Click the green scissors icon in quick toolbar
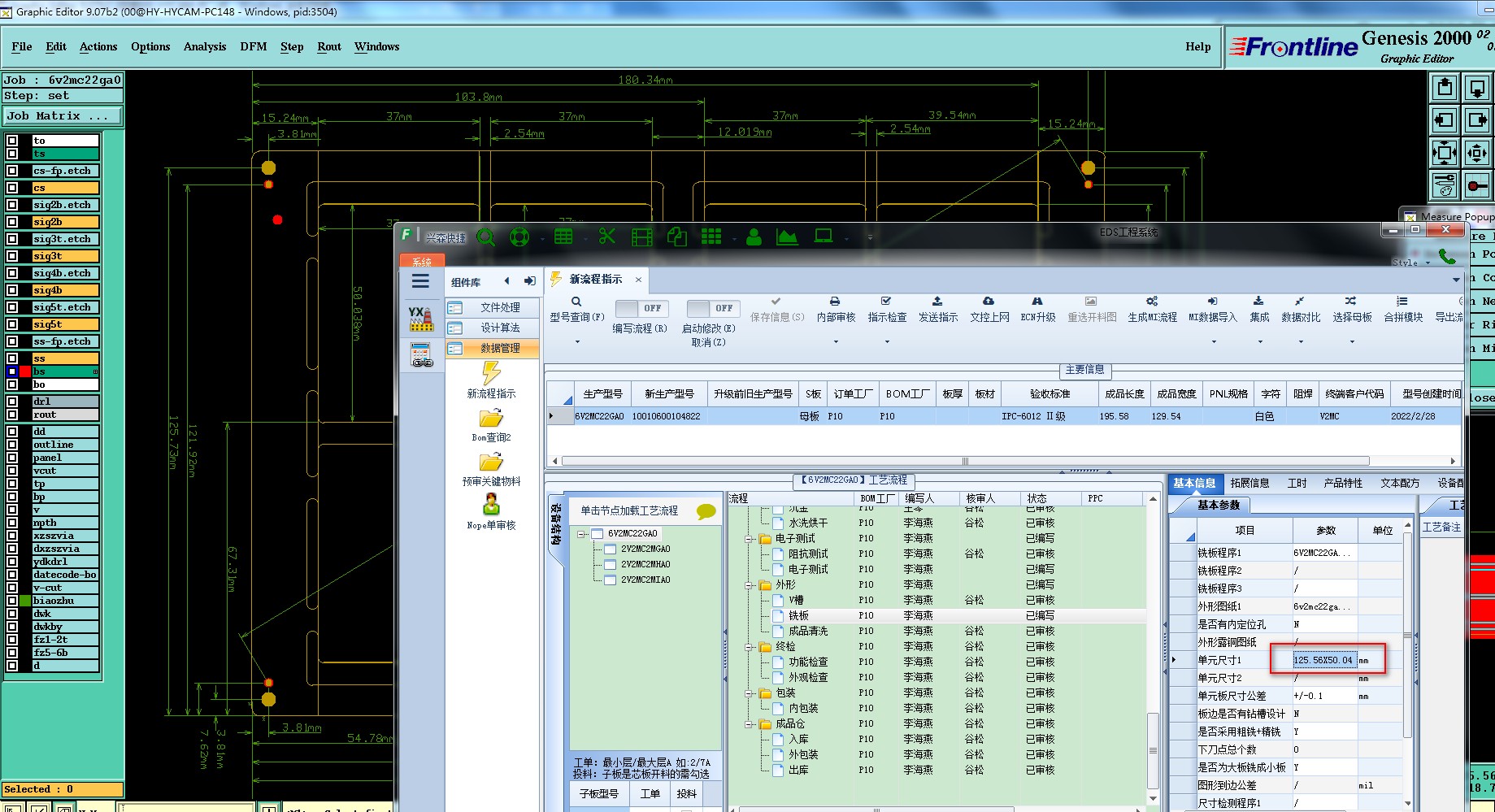Screen dimensions: 1495x812 click(x=606, y=237)
